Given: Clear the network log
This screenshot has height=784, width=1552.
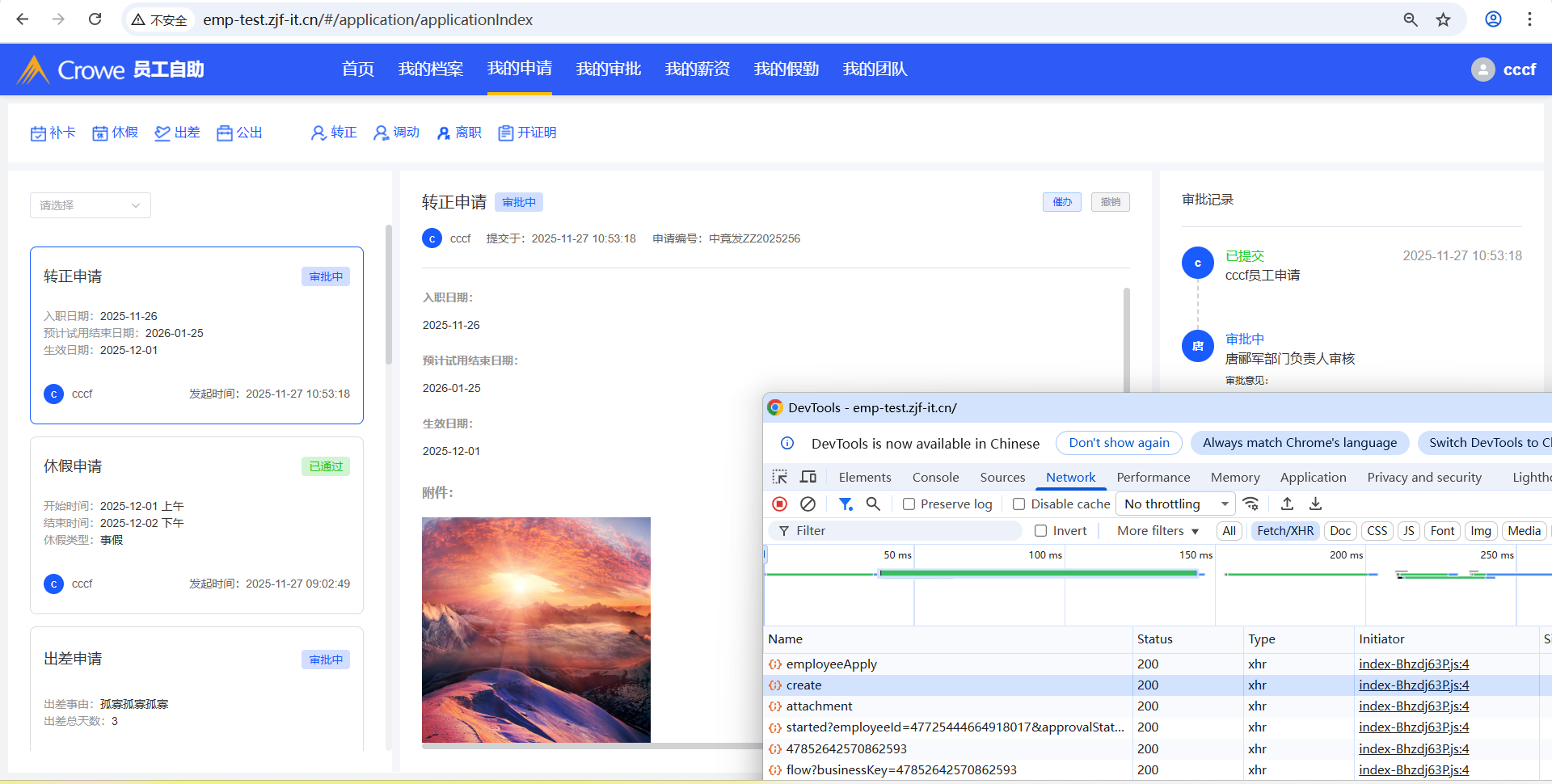Looking at the screenshot, I should pos(808,504).
